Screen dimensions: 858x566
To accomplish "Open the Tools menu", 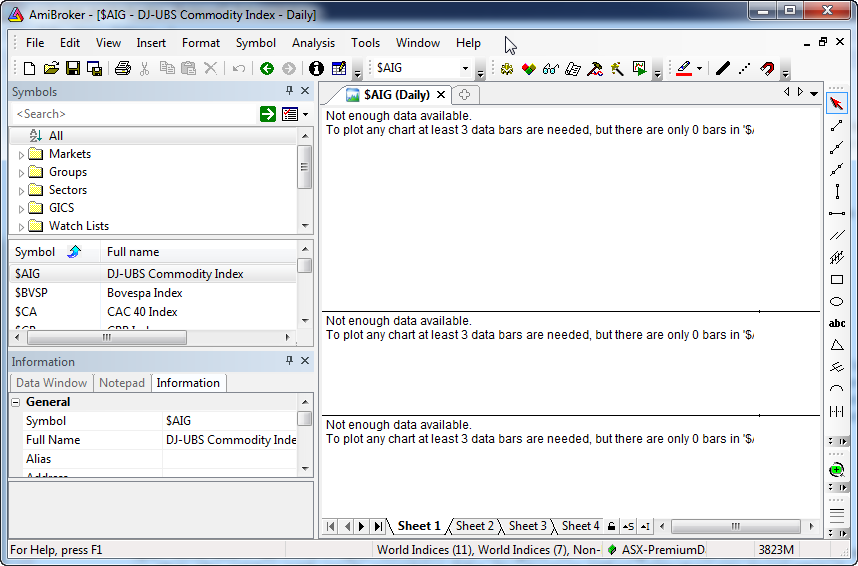I will [x=366, y=43].
